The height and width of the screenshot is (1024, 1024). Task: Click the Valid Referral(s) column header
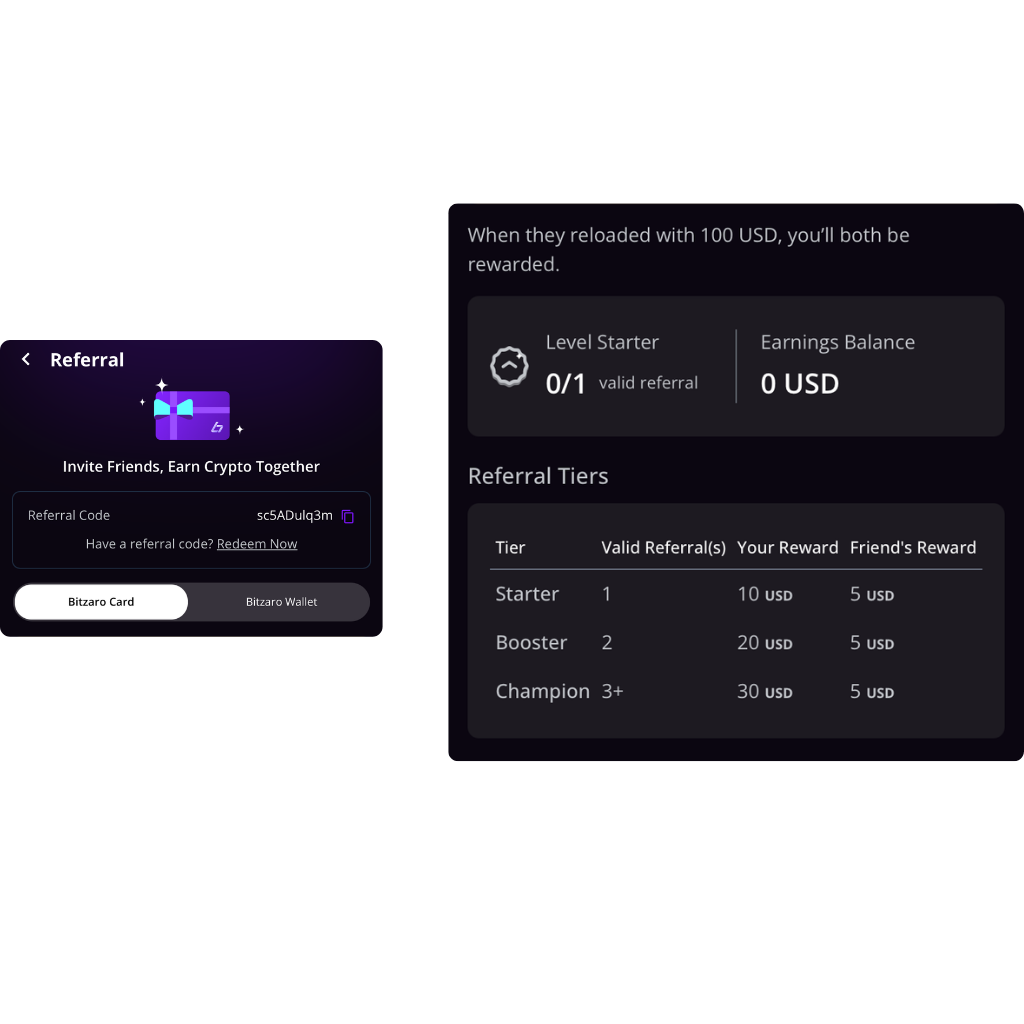pos(663,548)
